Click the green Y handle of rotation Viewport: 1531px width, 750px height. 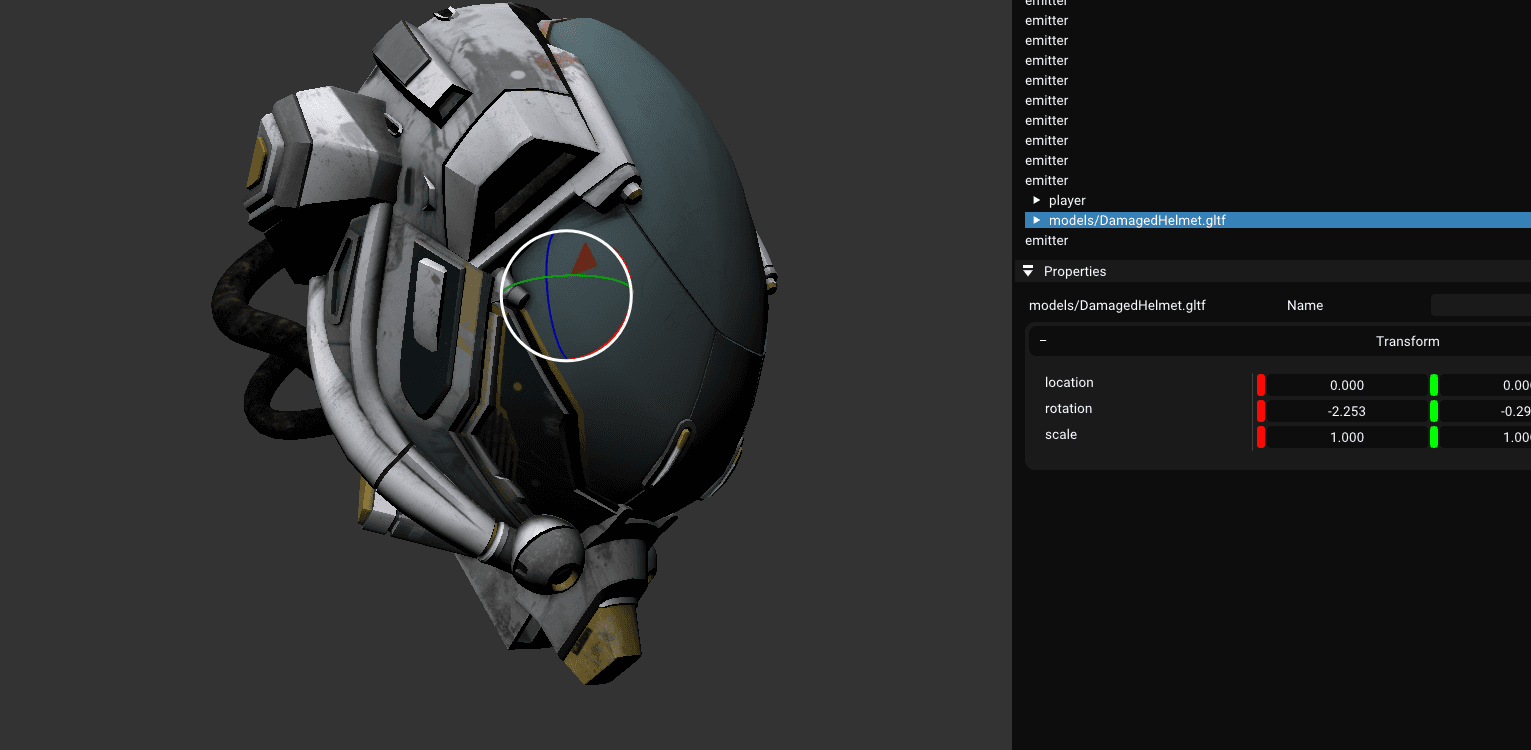pyautogui.click(x=1434, y=411)
